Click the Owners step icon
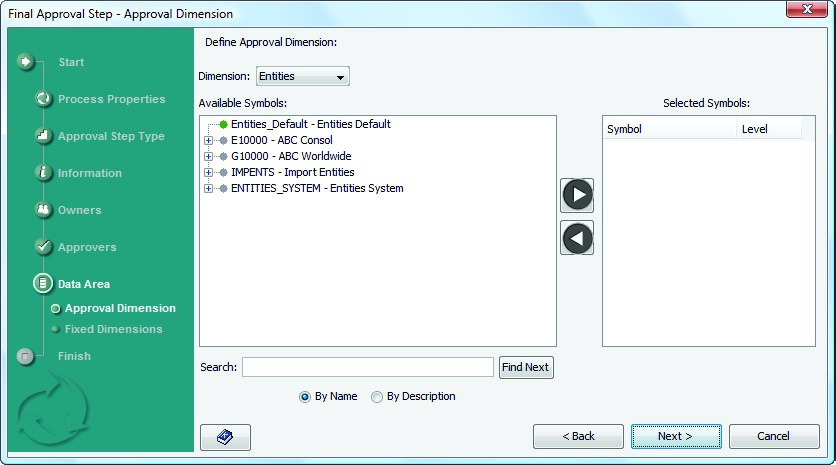Image resolution: width=836 pixels, height=465 pixels. coord(43,210)
